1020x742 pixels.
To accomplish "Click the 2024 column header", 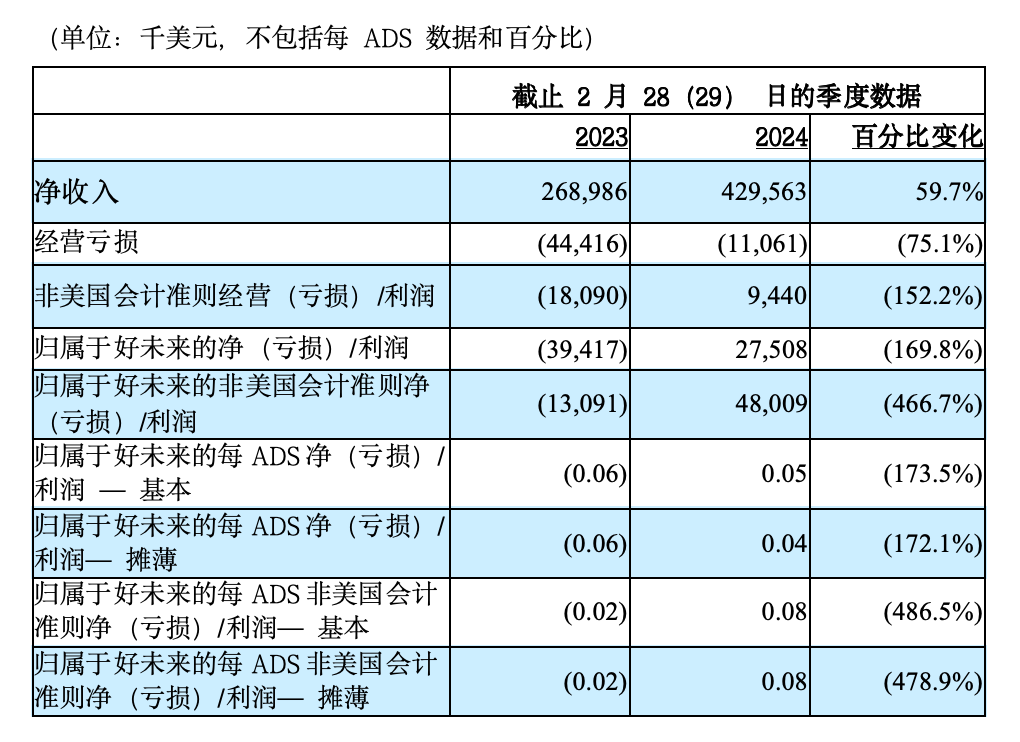I will 781,137.
